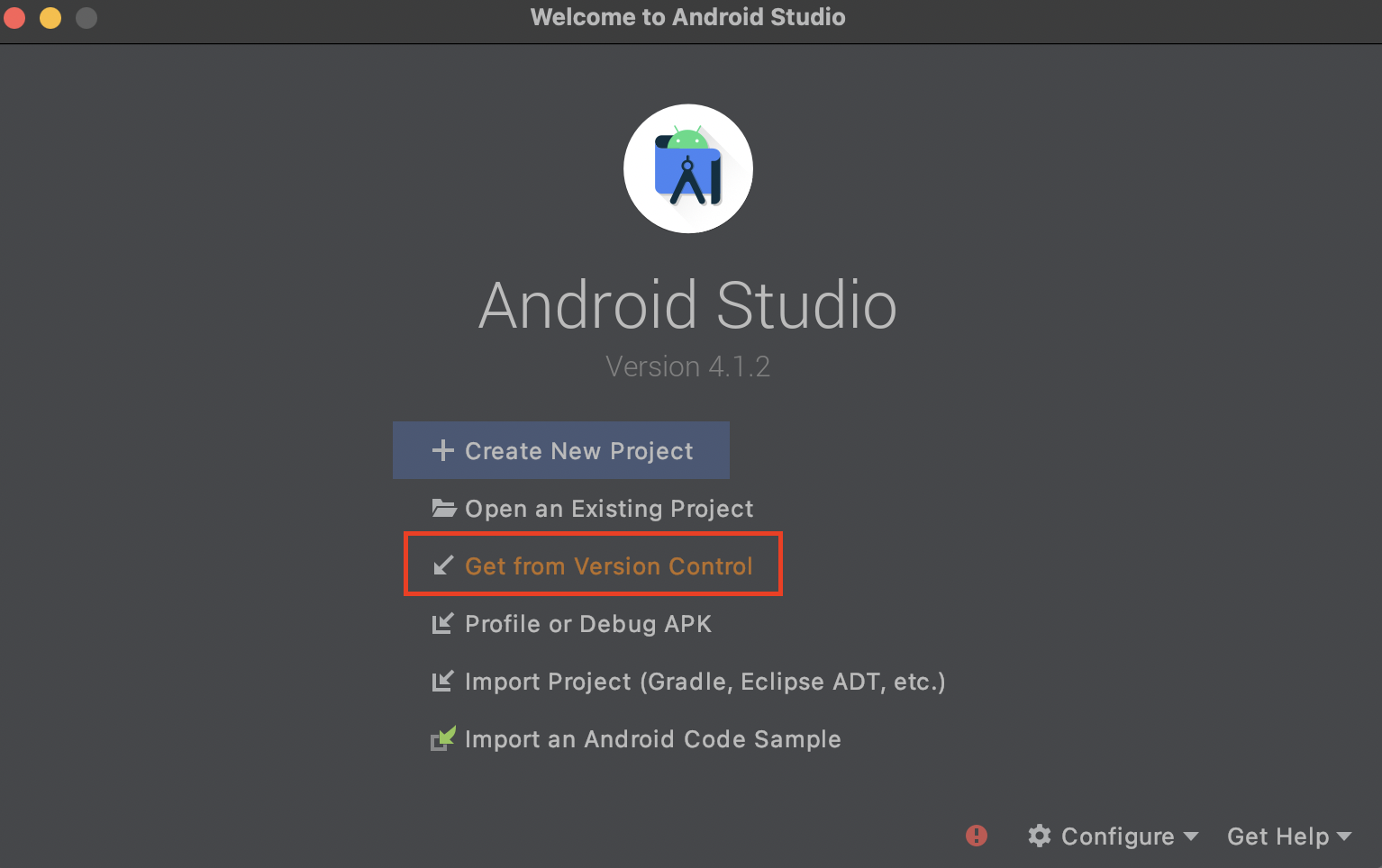Open the Configure dropdown menu

[1114, 836]
